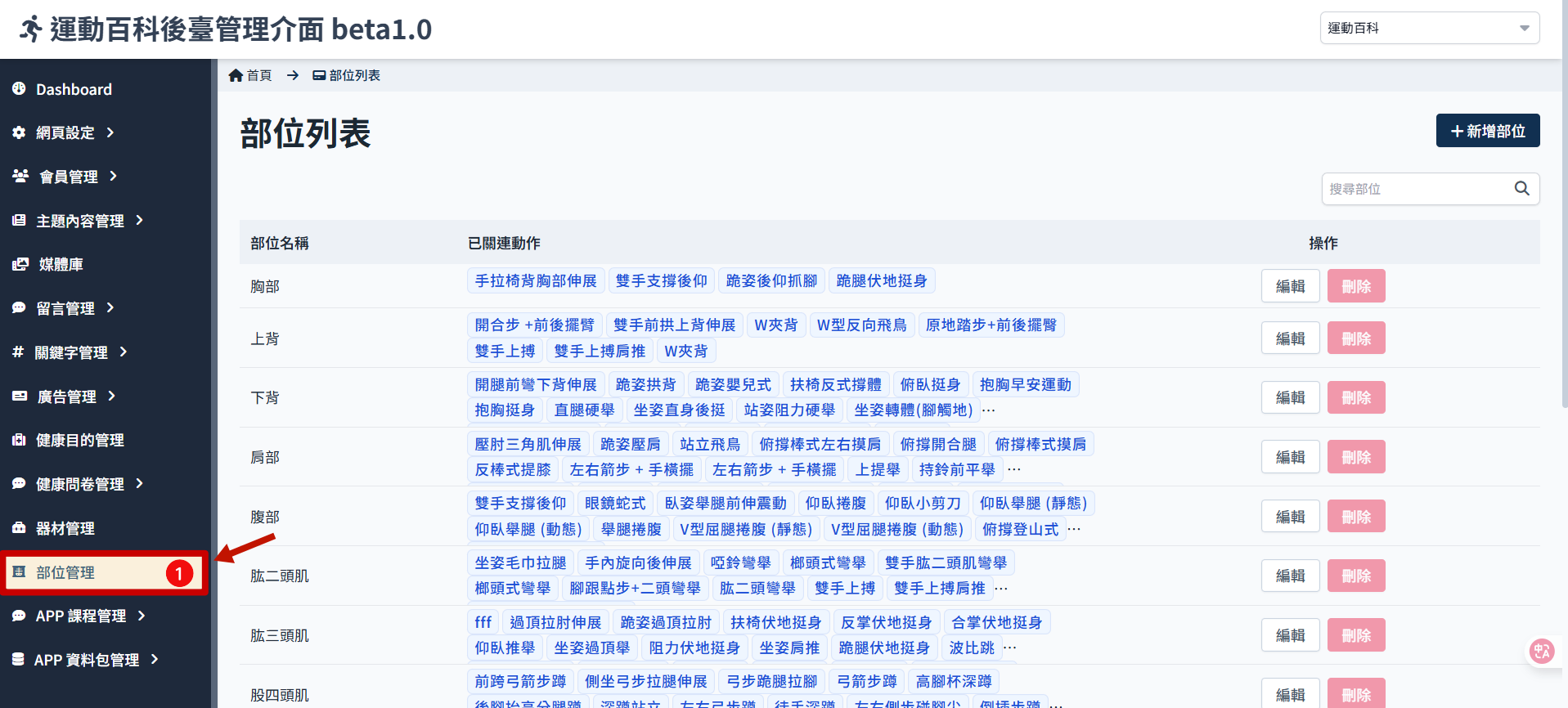
Task: Click the 新增部位 button
Action: point(1488,131)
